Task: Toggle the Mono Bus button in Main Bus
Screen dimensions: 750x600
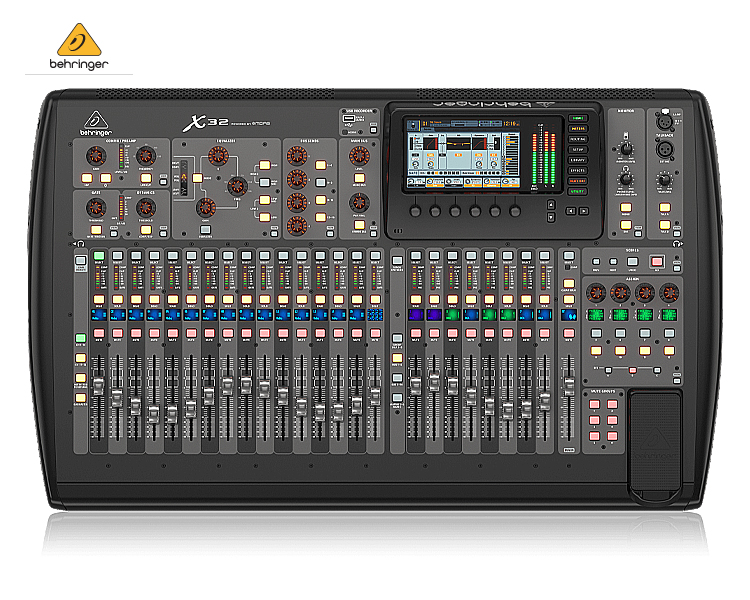Action: pyautogui.click(x=359, y=178)
